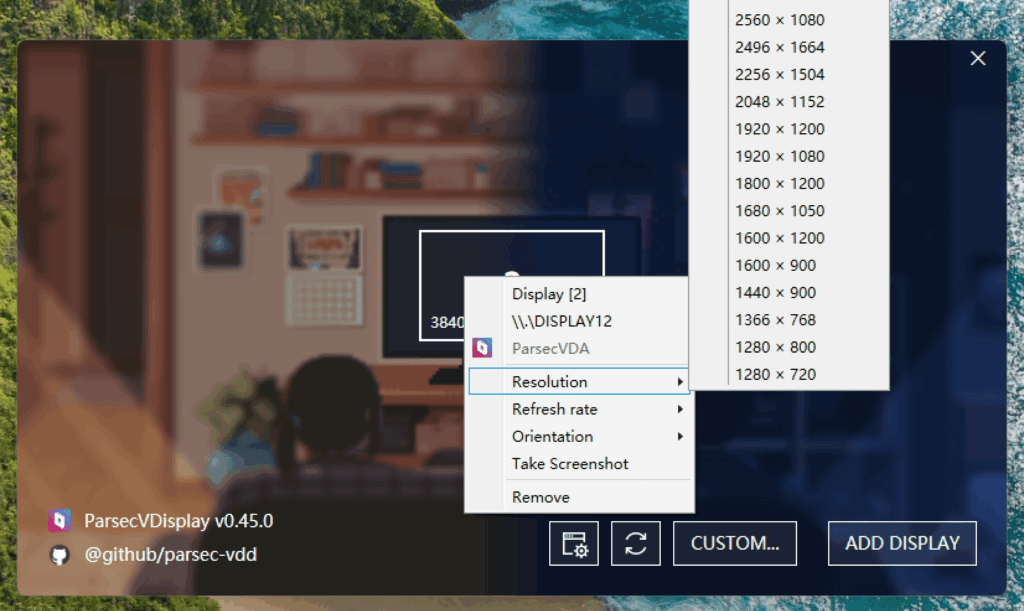Click the ParsecVDisplay logo icon
1024x611 pixels.
[x=60, y=521]
